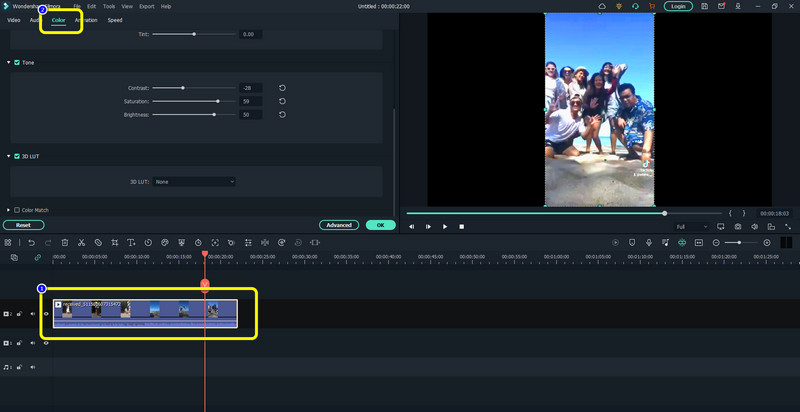The width and height of the screenshot is (800, 412).
Task: Switch to the Speed tab
Action: tap(115, 20)
